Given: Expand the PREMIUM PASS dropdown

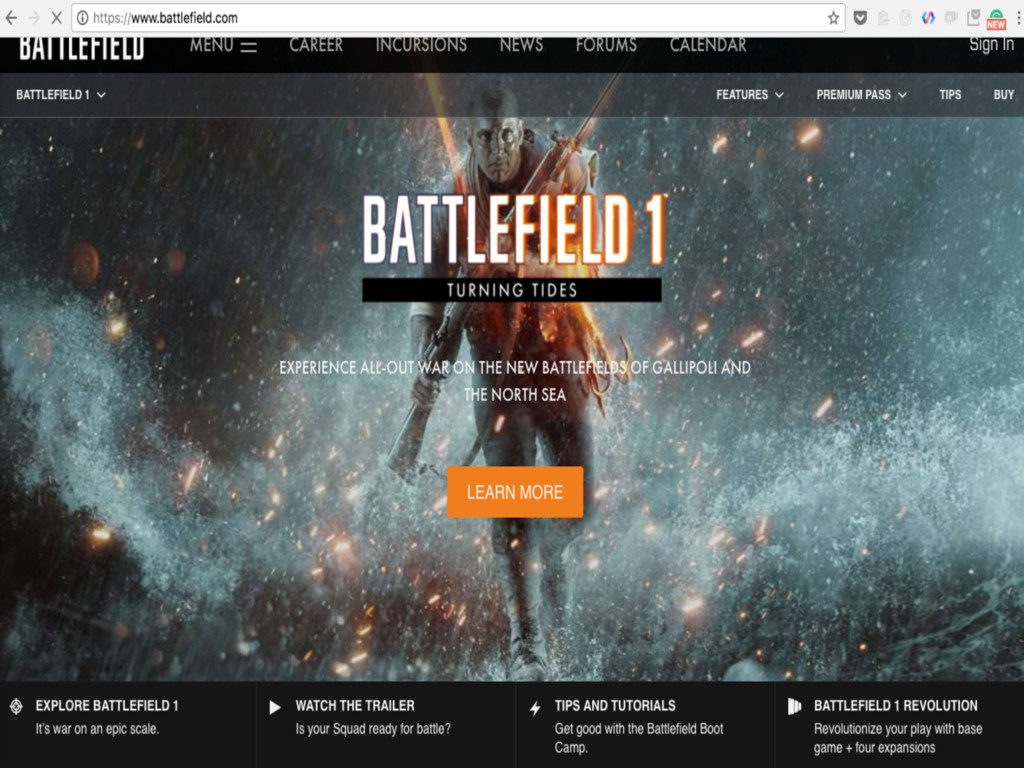Looking at the screenshot, I should pos(861,95).
